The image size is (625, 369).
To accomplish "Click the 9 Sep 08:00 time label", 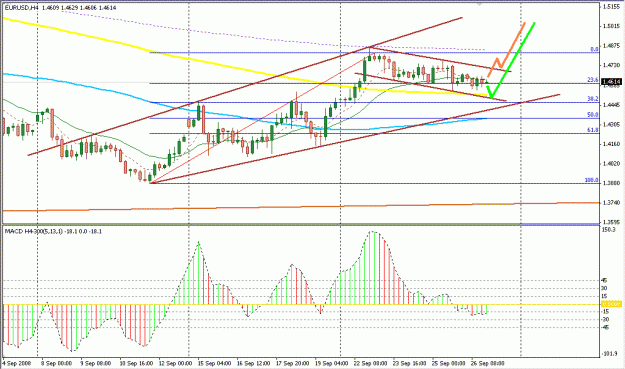I will 95,363.
